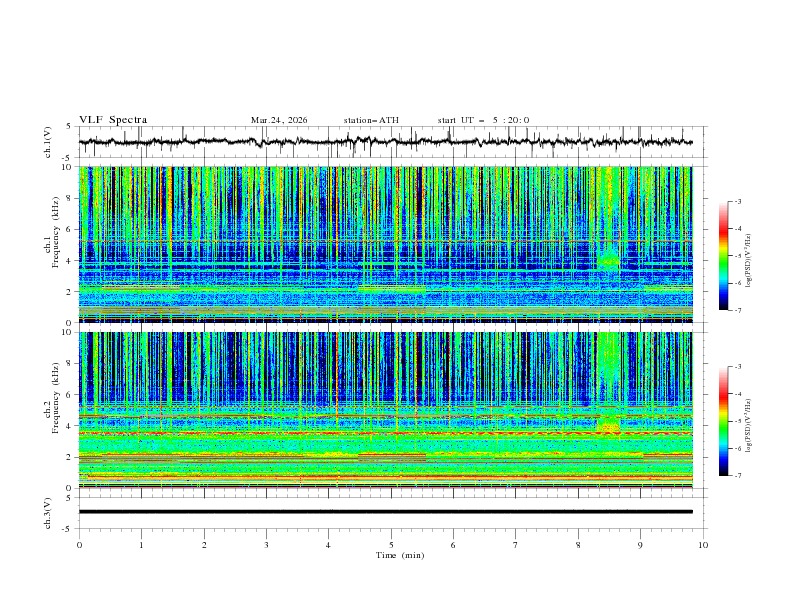This screenshot has width=792, height=612.
Task: Click the '-7' value on ch.2 colorbar
Action: 737,476
